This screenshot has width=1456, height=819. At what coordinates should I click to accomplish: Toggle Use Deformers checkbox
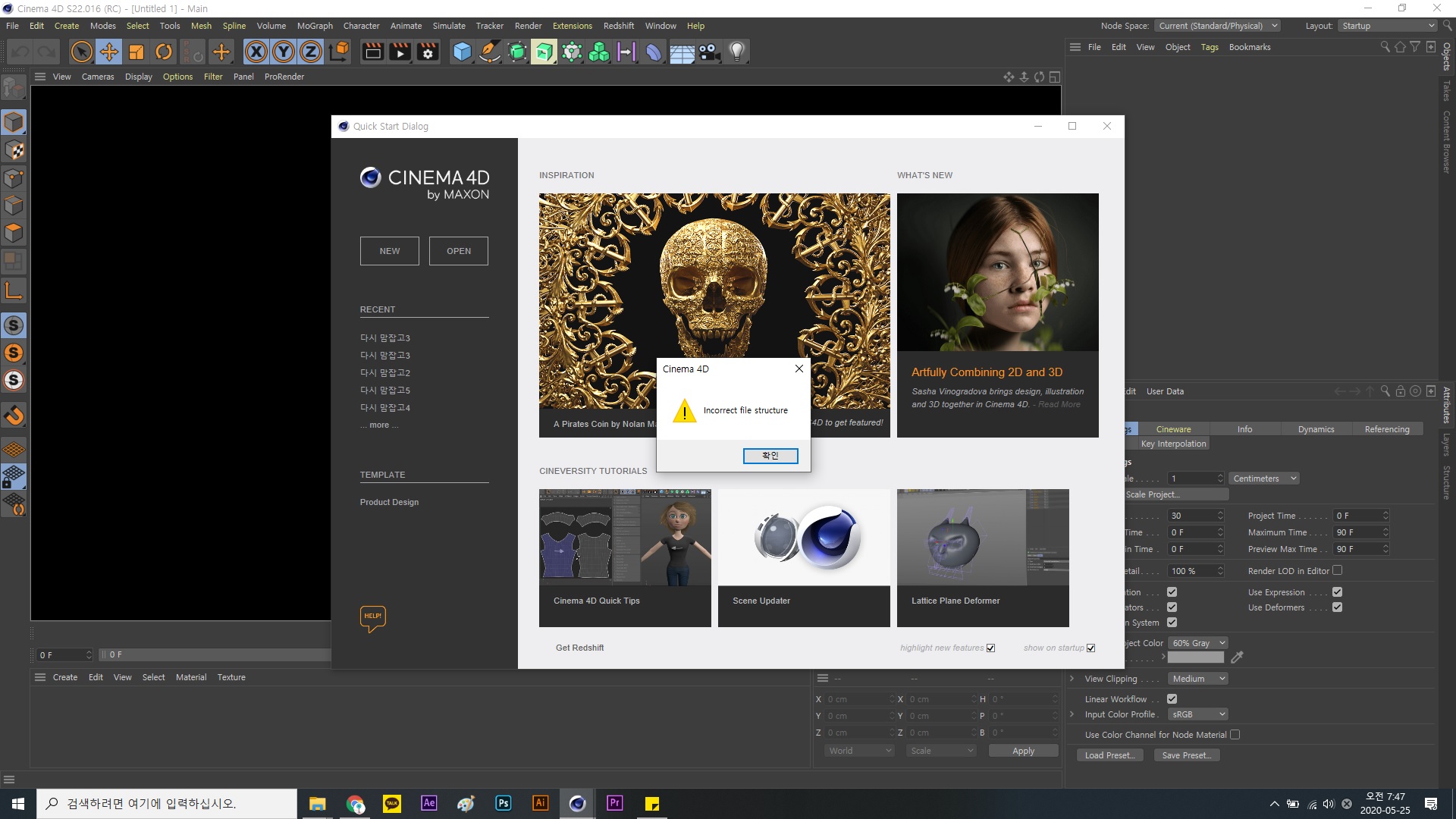[1337, 607]
